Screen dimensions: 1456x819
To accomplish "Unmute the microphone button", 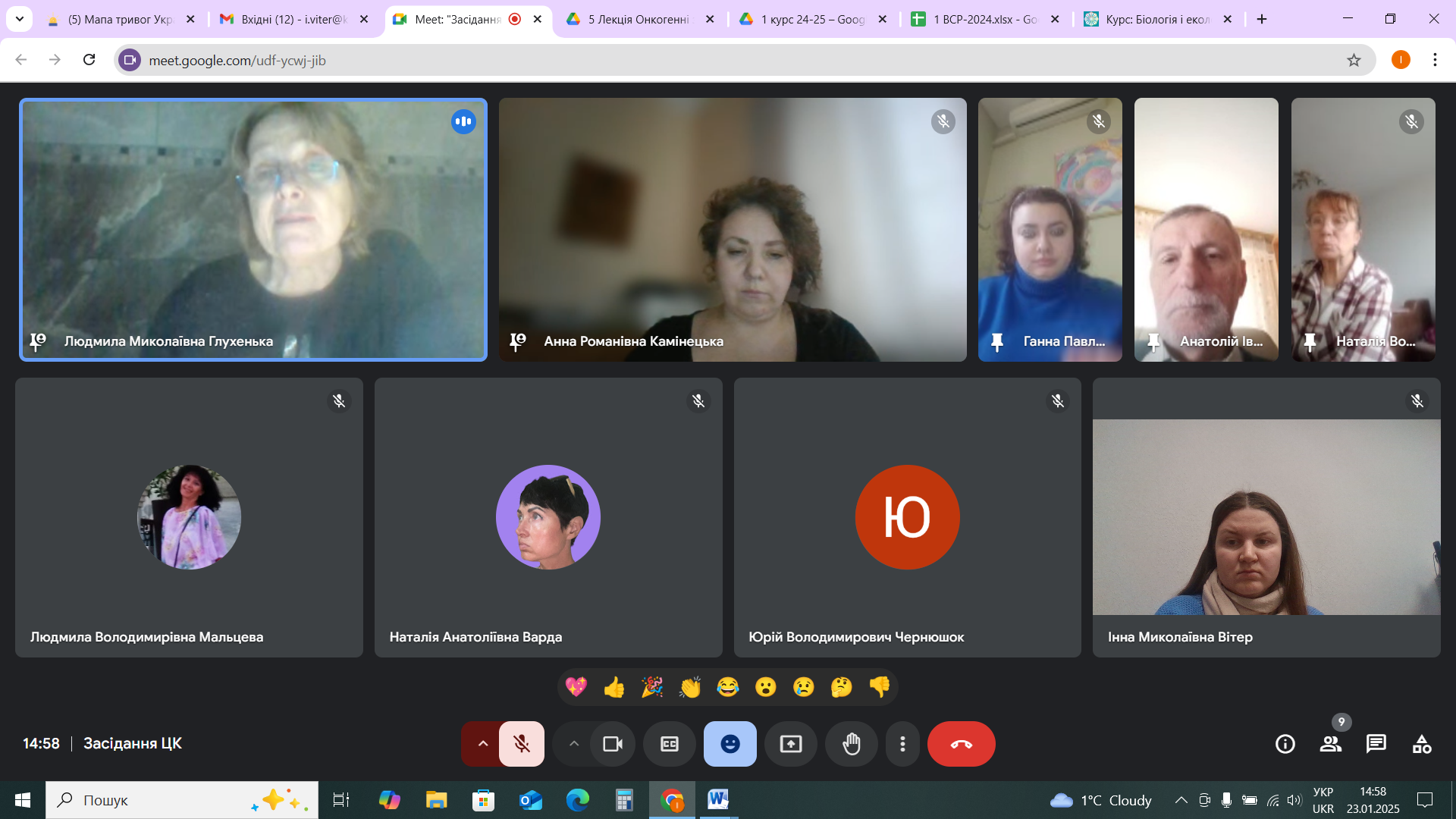I will coord(522,744).
